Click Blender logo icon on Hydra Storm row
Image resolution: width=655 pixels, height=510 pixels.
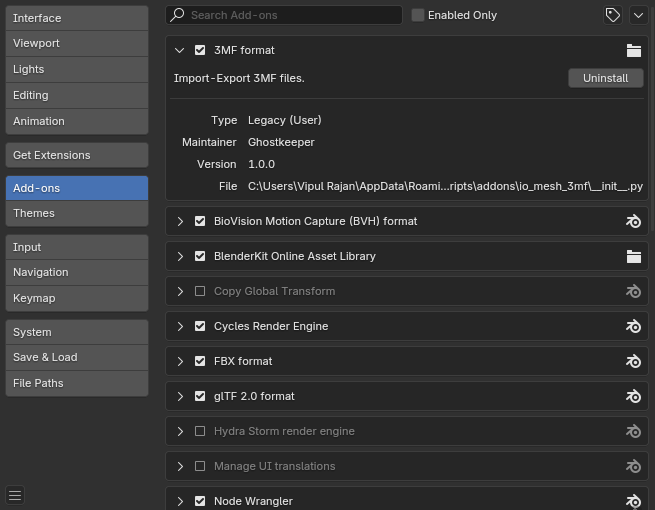(633, 431)
